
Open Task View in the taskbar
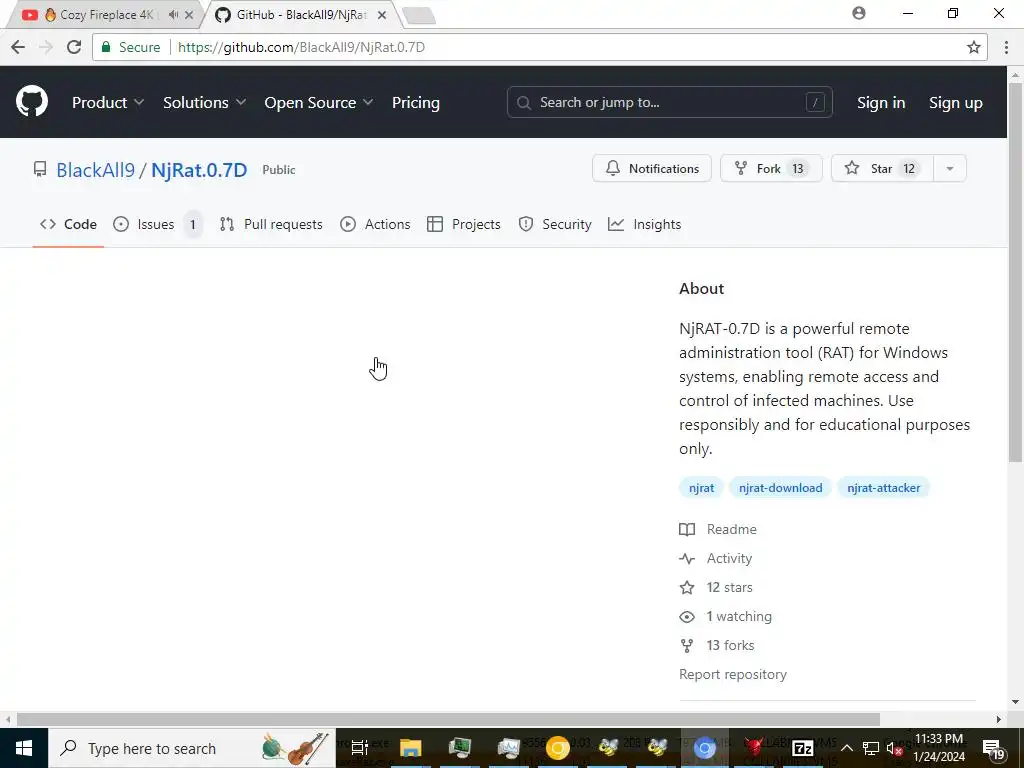[360, 748]
